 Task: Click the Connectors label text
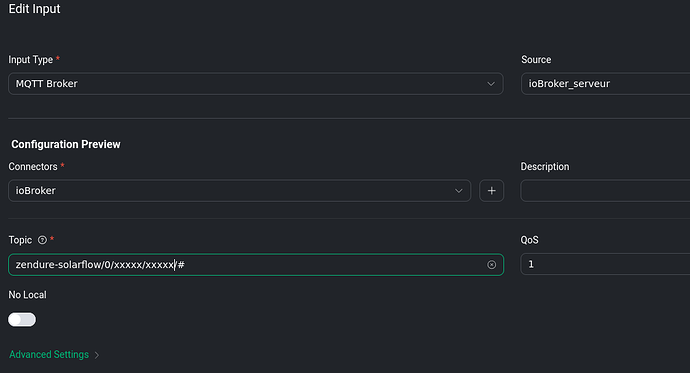tap(33, 166)
